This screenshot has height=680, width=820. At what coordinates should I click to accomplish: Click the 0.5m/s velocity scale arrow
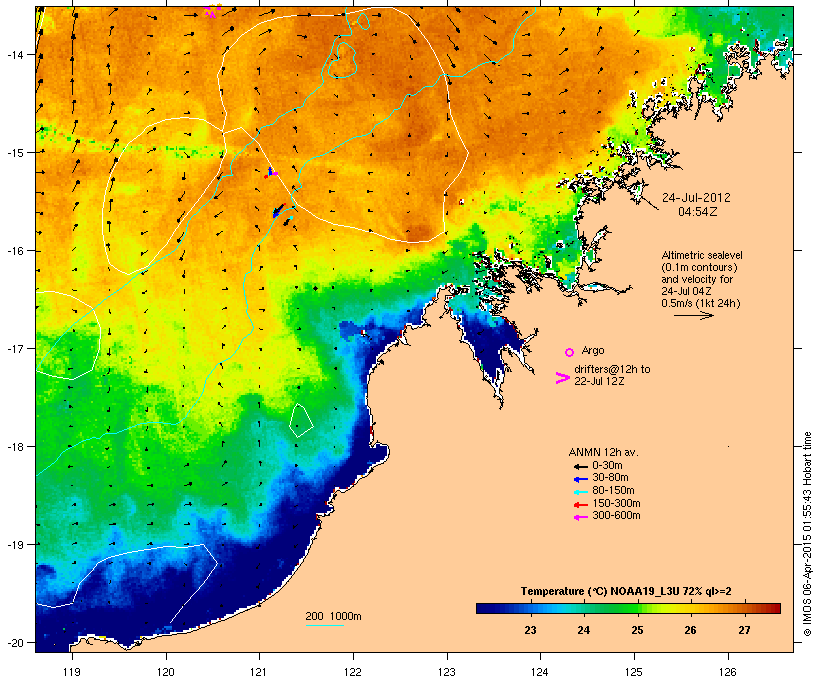pos(694,315)
